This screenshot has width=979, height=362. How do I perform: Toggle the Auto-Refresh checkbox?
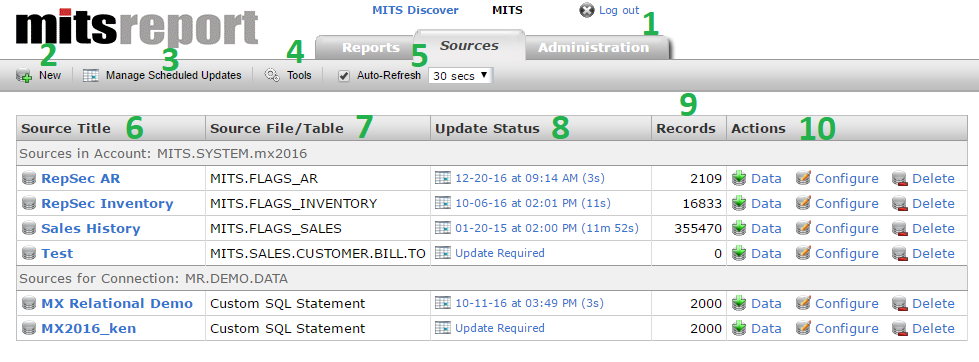click(343, 76)
